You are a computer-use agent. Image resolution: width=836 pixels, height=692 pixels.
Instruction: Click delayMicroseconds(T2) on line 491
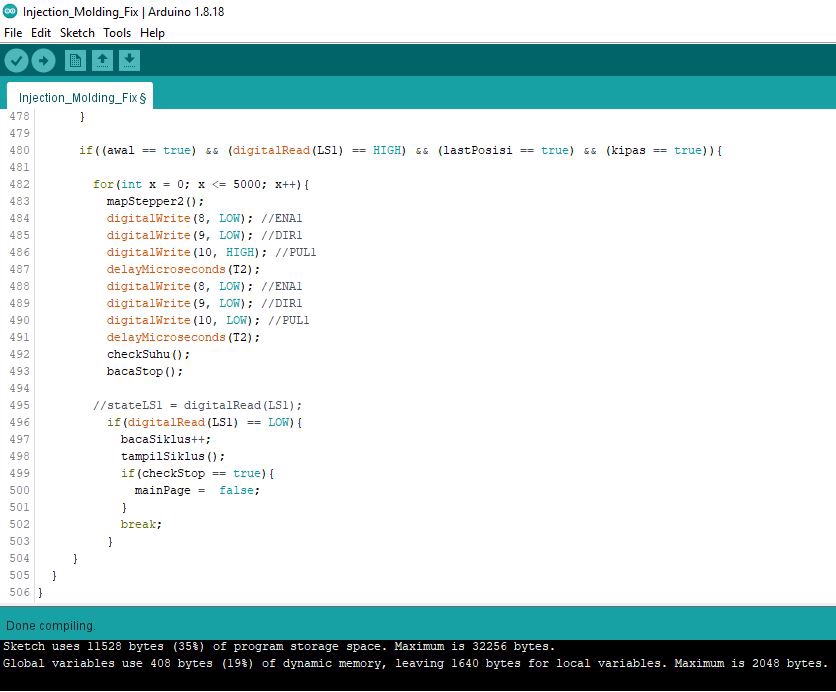click(x=183, y=338)
